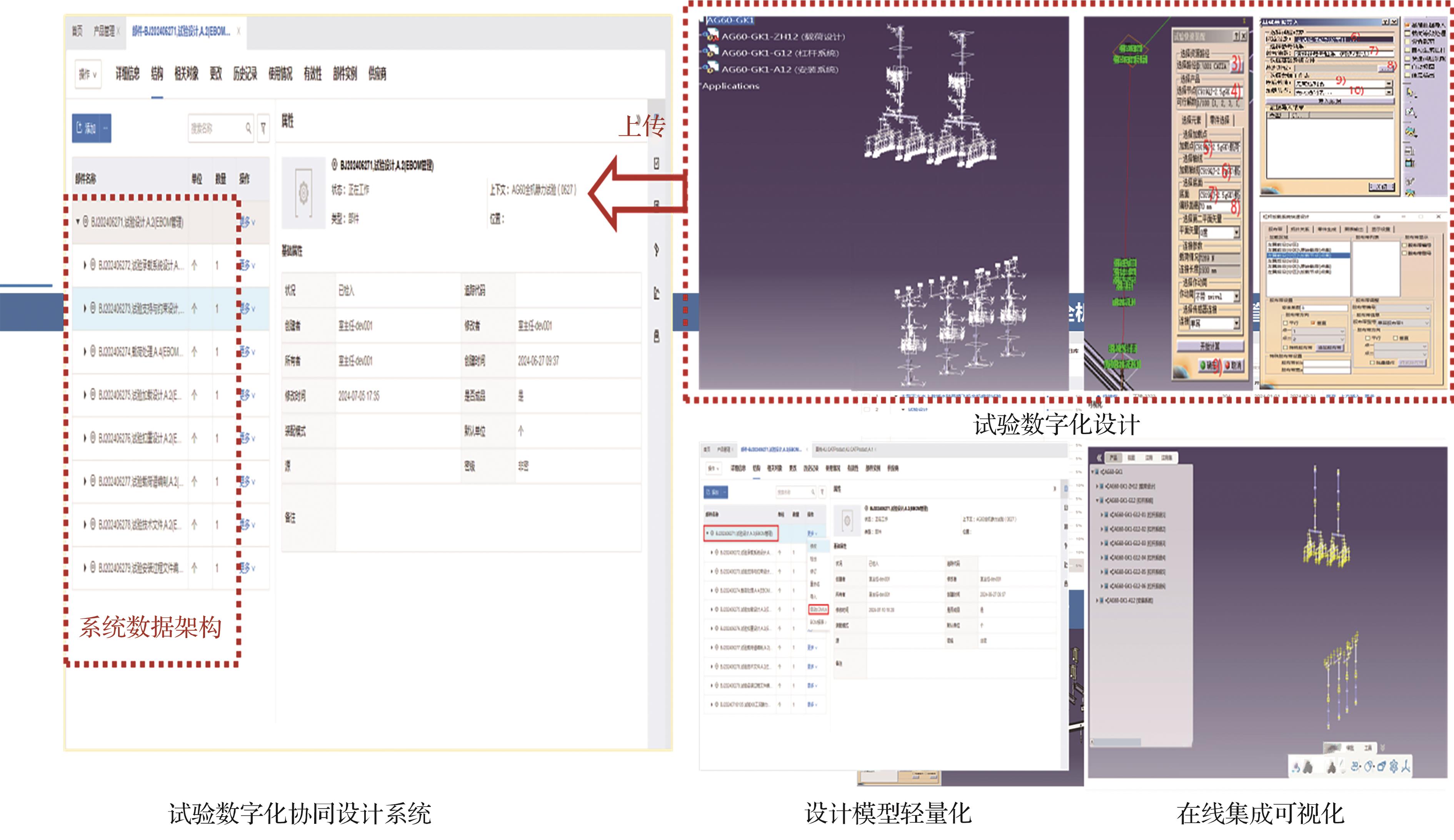The width and height of the screenshot is (1454, 840).
Task: Toggle the 垂直 checkbox in direction group
Action: click(x=1314, y=323)
